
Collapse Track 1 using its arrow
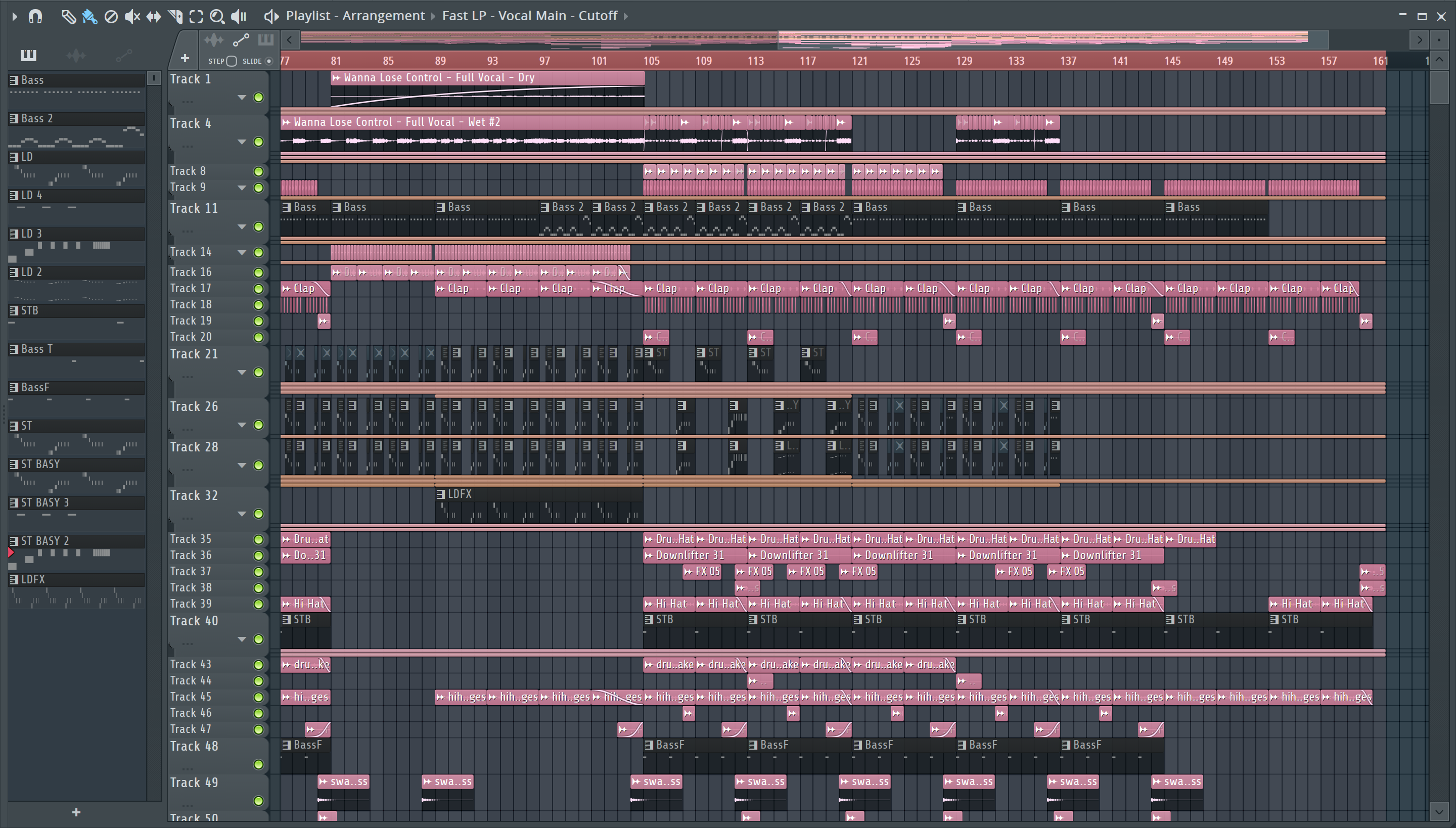click(242, 97)
